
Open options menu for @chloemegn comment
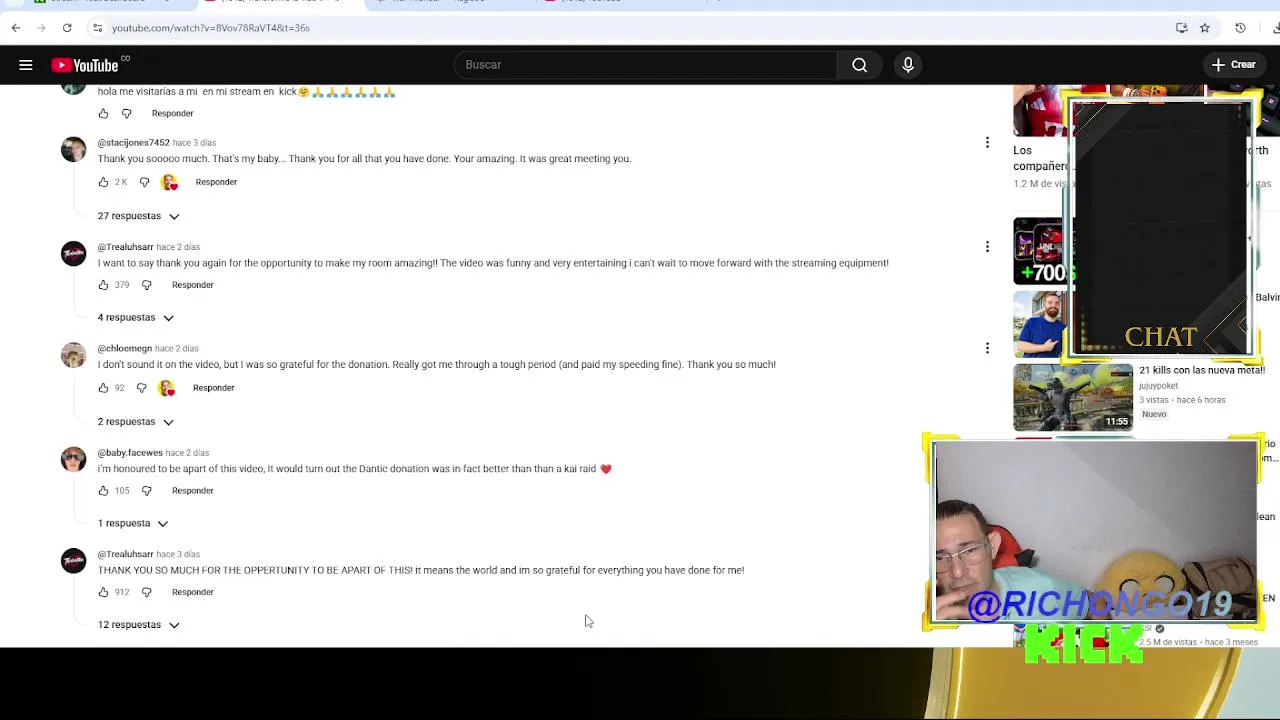[987, 349]
